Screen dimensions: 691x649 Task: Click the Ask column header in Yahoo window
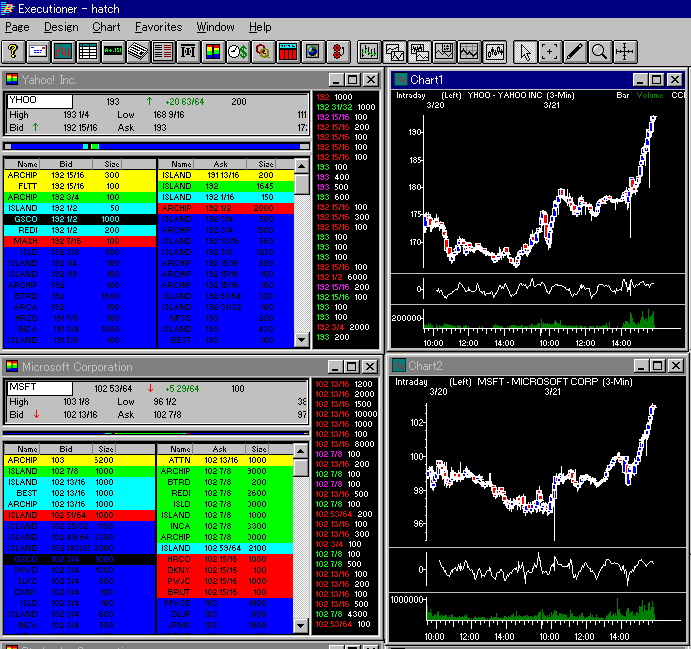click(x=220, y=164)
